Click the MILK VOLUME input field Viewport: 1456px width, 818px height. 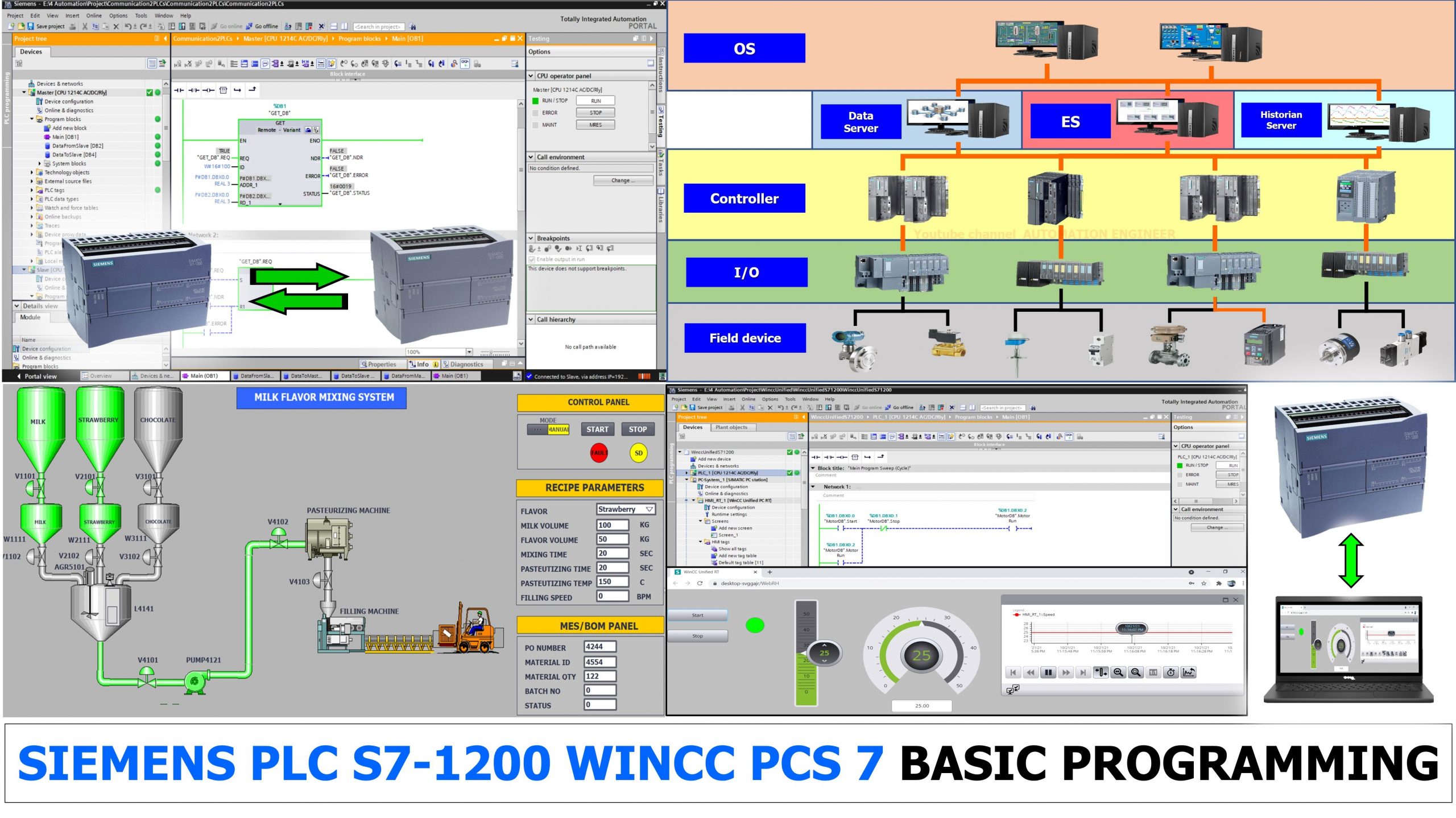612,526
